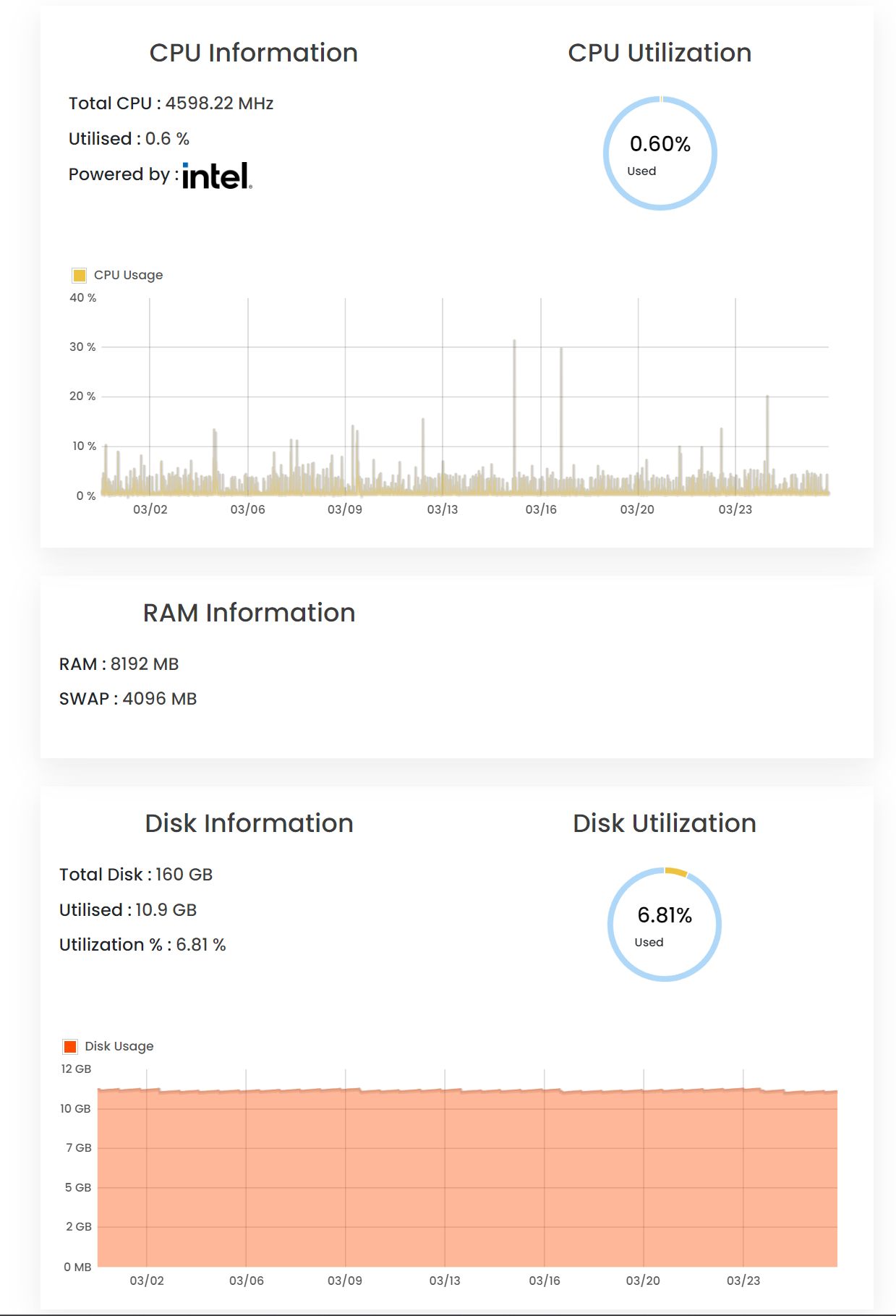Click the 03/02 label on CPU chart

(x=150, y=509)
